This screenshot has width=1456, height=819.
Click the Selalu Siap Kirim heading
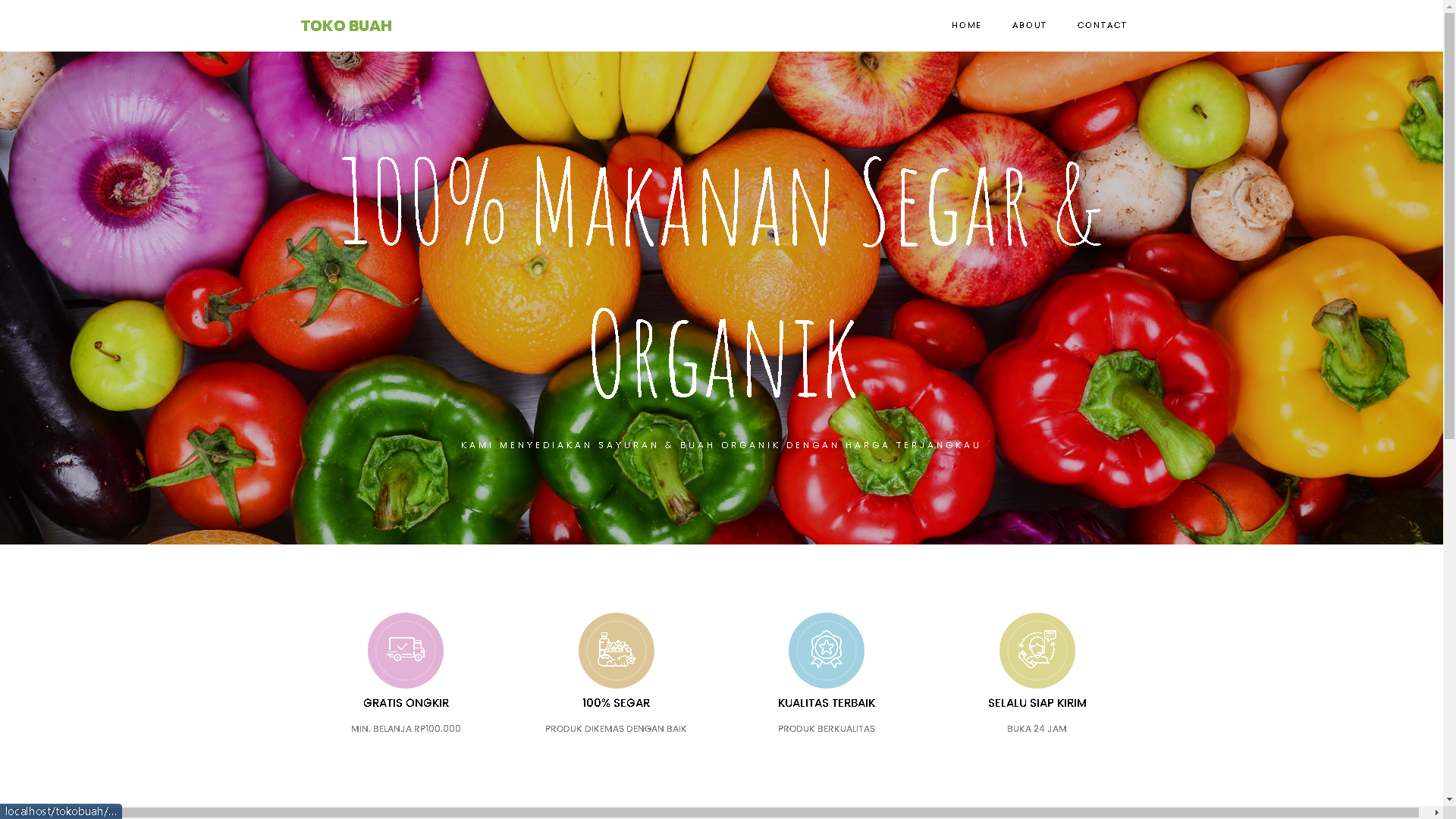click(x=1037, y=703)
